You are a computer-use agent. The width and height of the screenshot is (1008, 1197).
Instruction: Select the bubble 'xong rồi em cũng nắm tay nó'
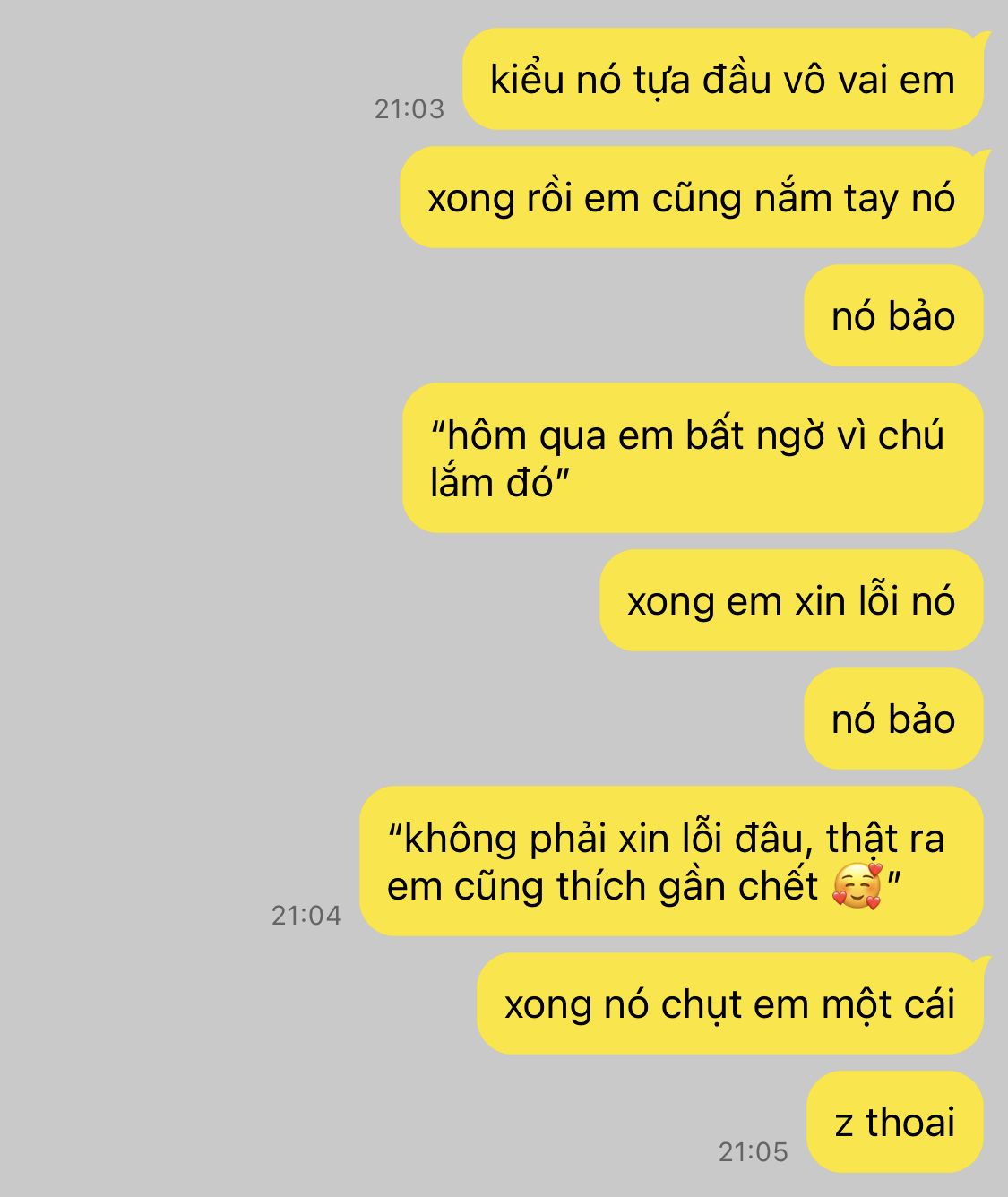point(692,197)
